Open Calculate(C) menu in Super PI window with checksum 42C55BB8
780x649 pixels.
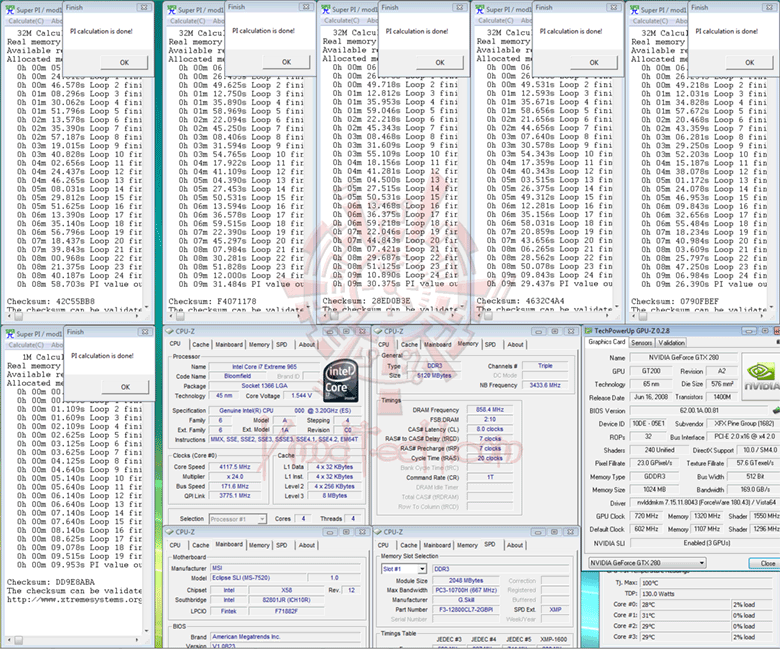pos(26,21)
